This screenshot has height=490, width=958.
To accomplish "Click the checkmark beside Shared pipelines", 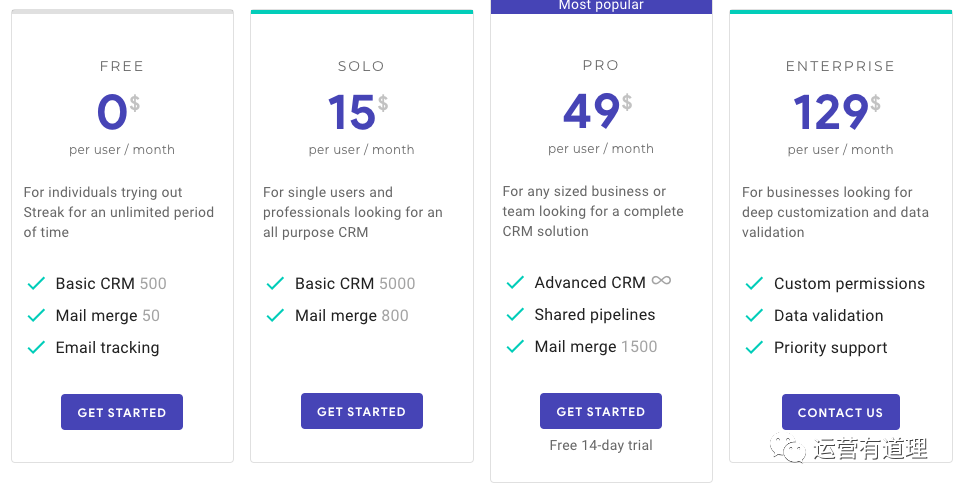I will [x=515, y=315].
